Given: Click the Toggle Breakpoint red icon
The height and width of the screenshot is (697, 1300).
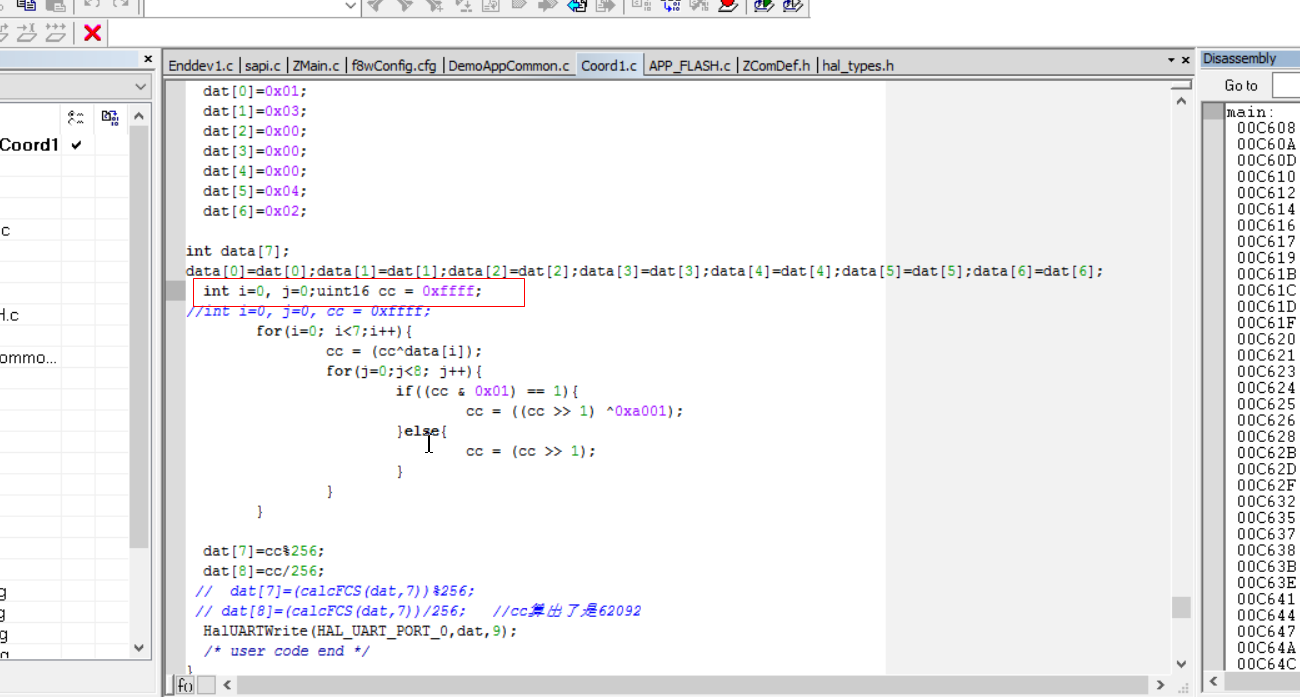Looking at the screenshot, I should coord(727,5).
